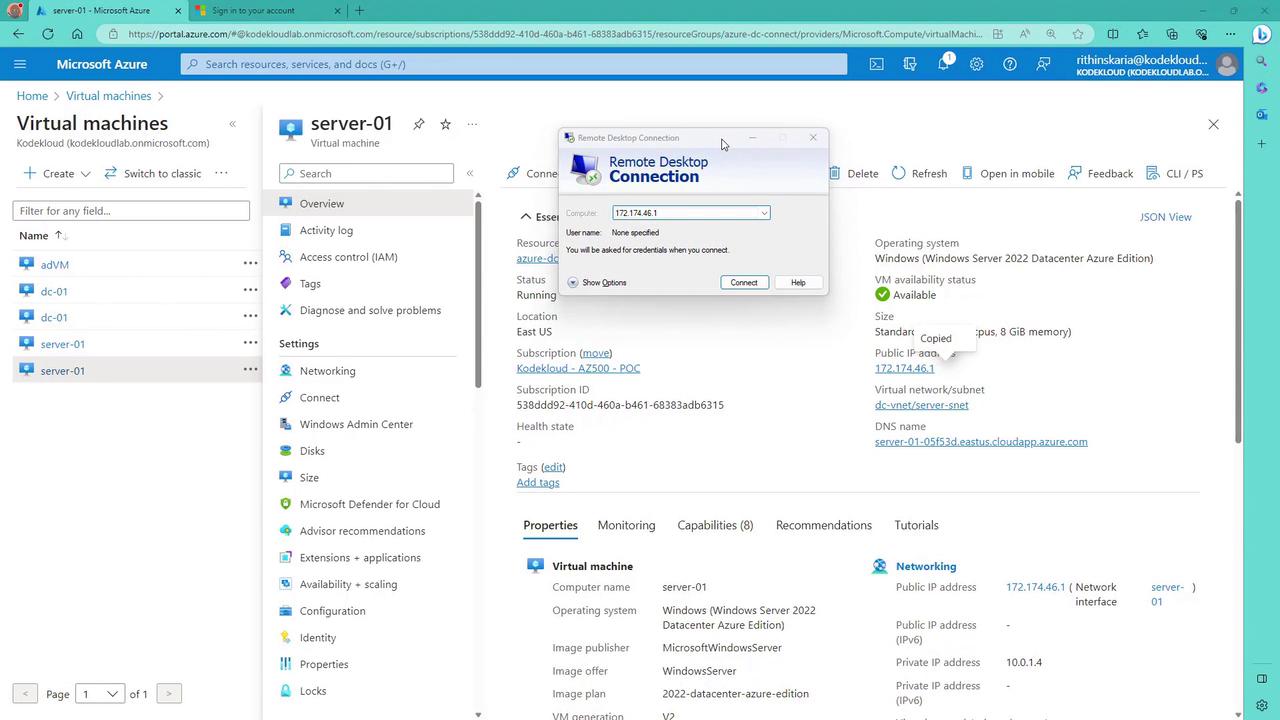Open the Computer dropdown in Remote Desktop Connection

point(764,213)
